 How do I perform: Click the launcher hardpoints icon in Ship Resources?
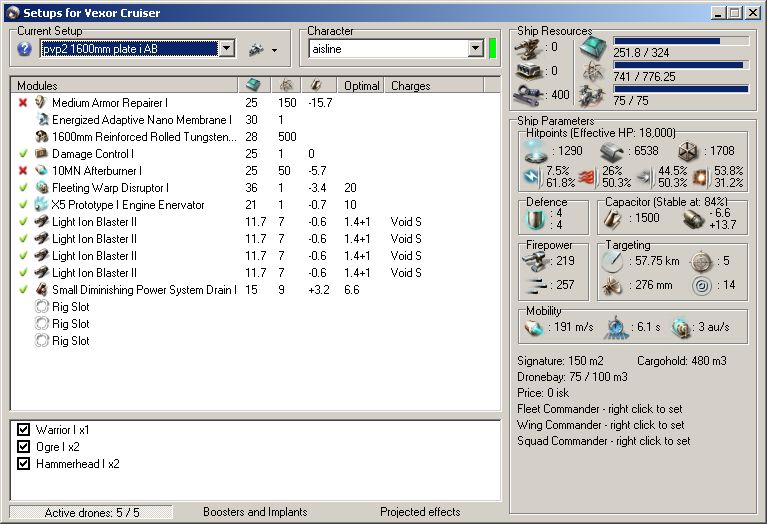529,71
